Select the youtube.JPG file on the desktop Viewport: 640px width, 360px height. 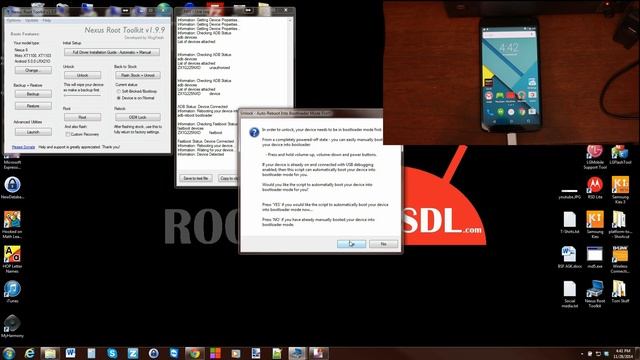tap(569, 193)
